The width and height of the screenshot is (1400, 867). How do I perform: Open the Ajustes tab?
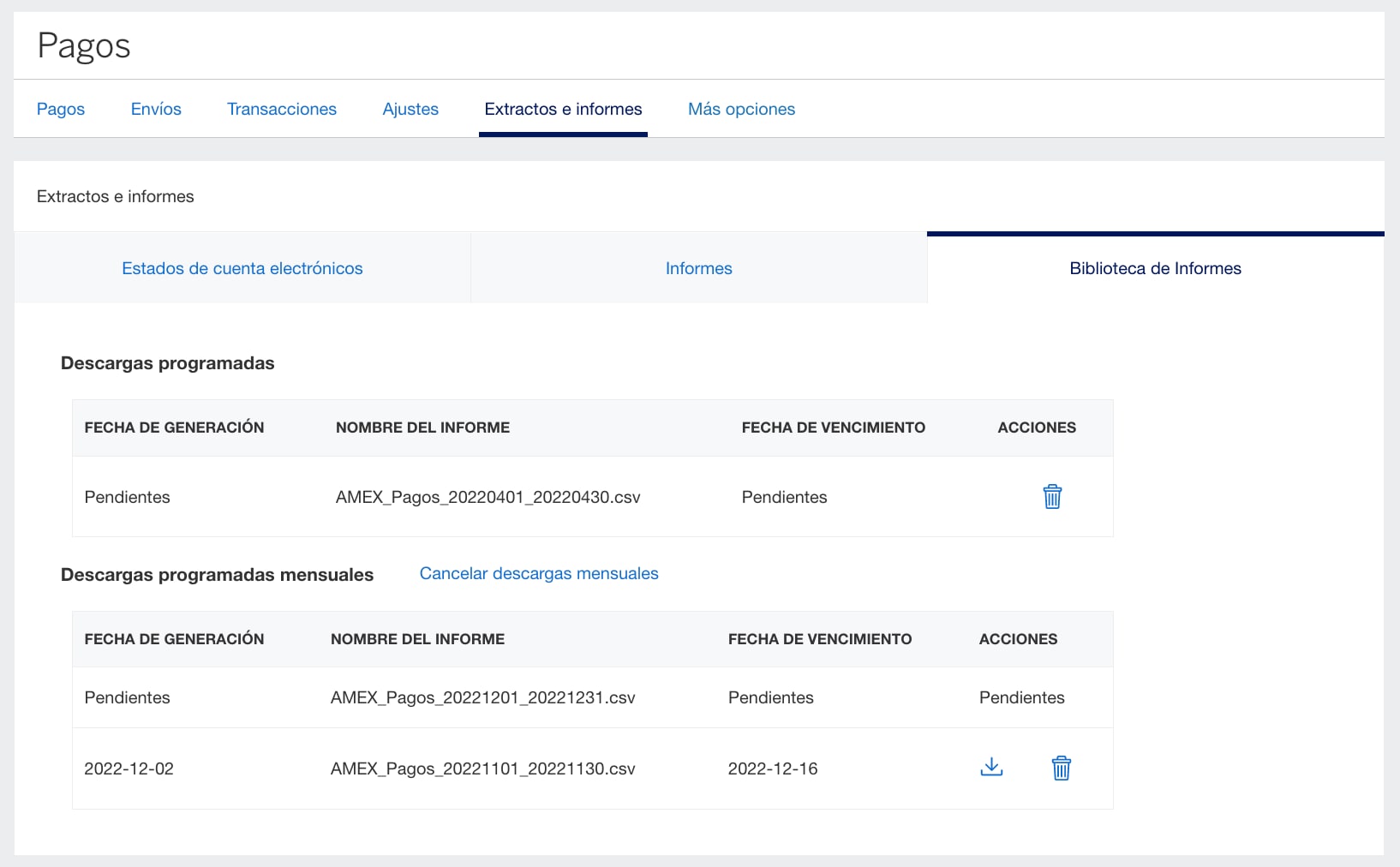(410, 109)
